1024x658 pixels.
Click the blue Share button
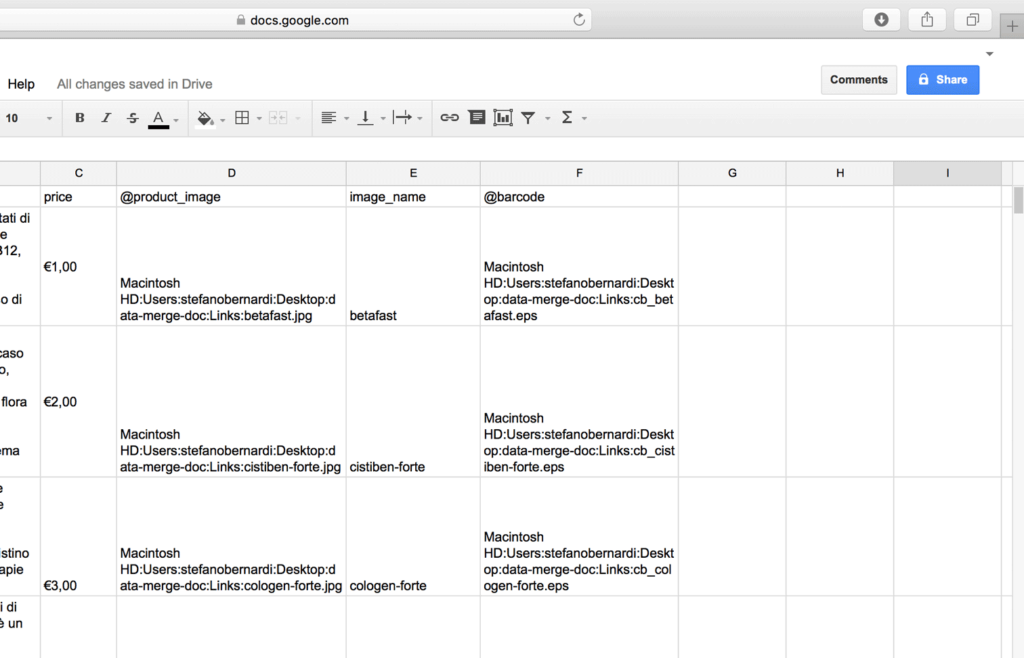click(x=942, y=80)
